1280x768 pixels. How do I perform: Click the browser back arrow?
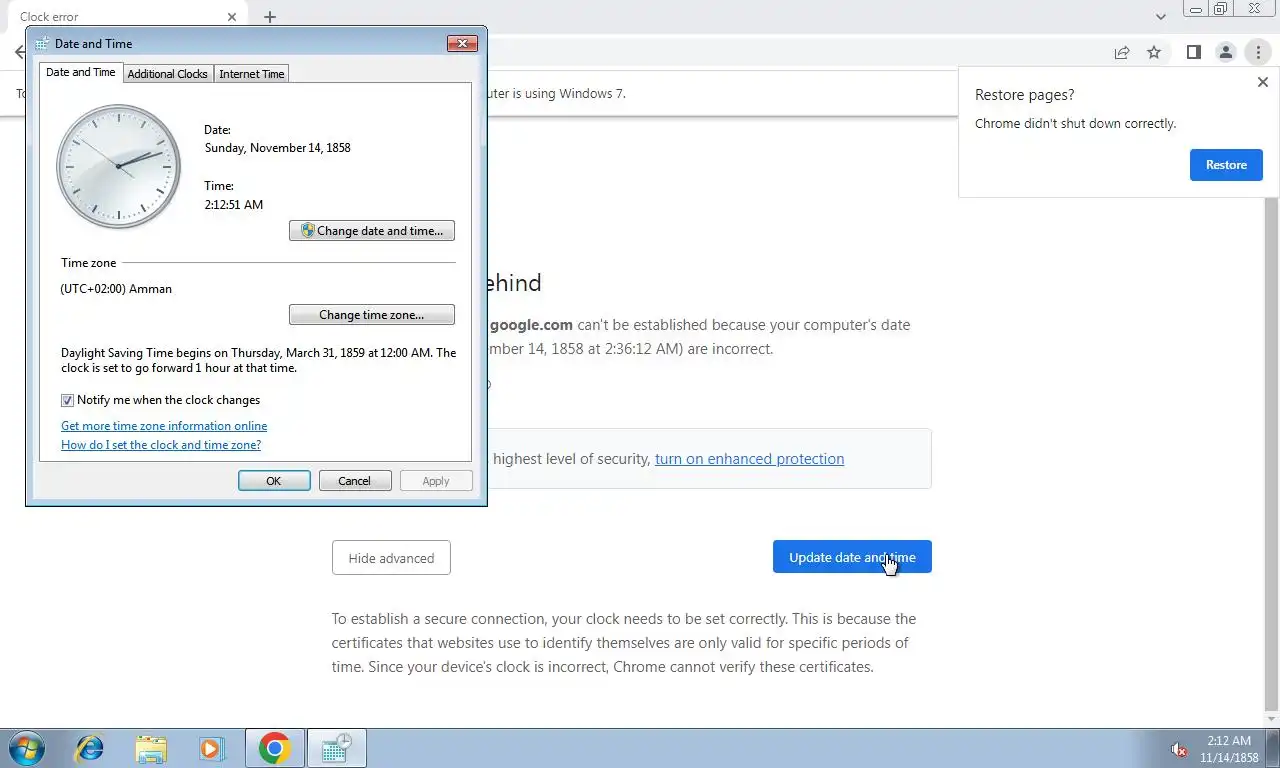[19, 52]
